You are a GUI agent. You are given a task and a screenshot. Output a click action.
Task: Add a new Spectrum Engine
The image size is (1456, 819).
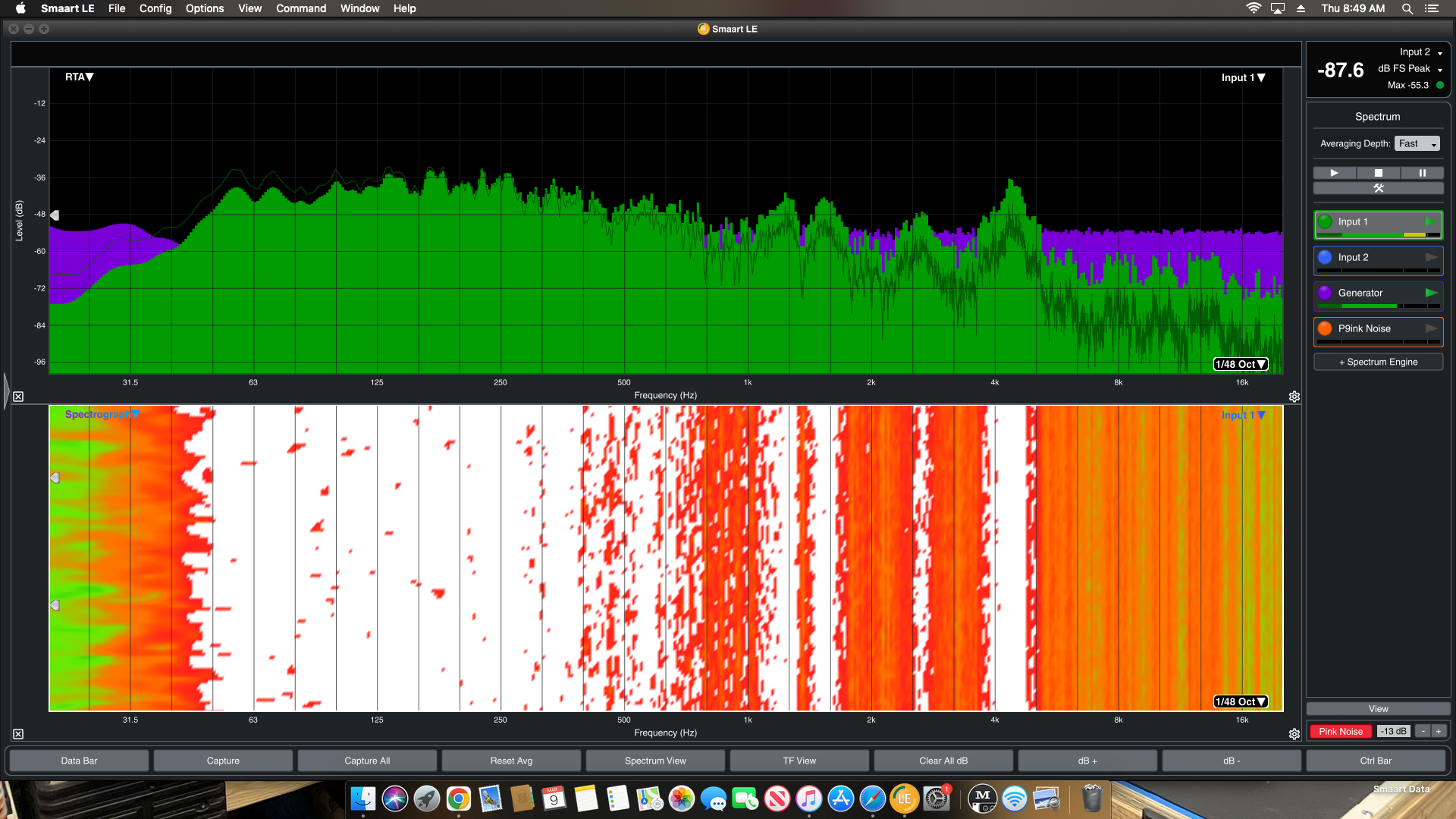point(1379,362)
